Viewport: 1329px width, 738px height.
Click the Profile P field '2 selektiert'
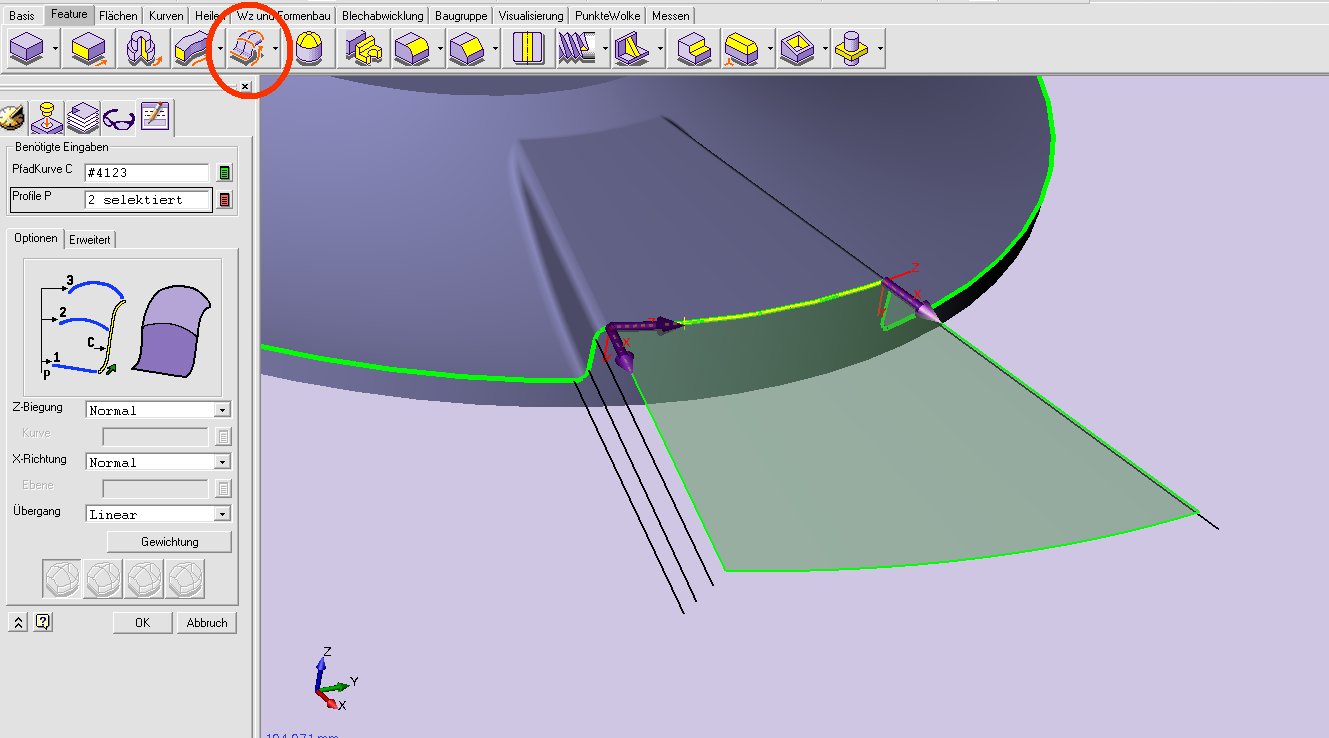coord(148,200)
